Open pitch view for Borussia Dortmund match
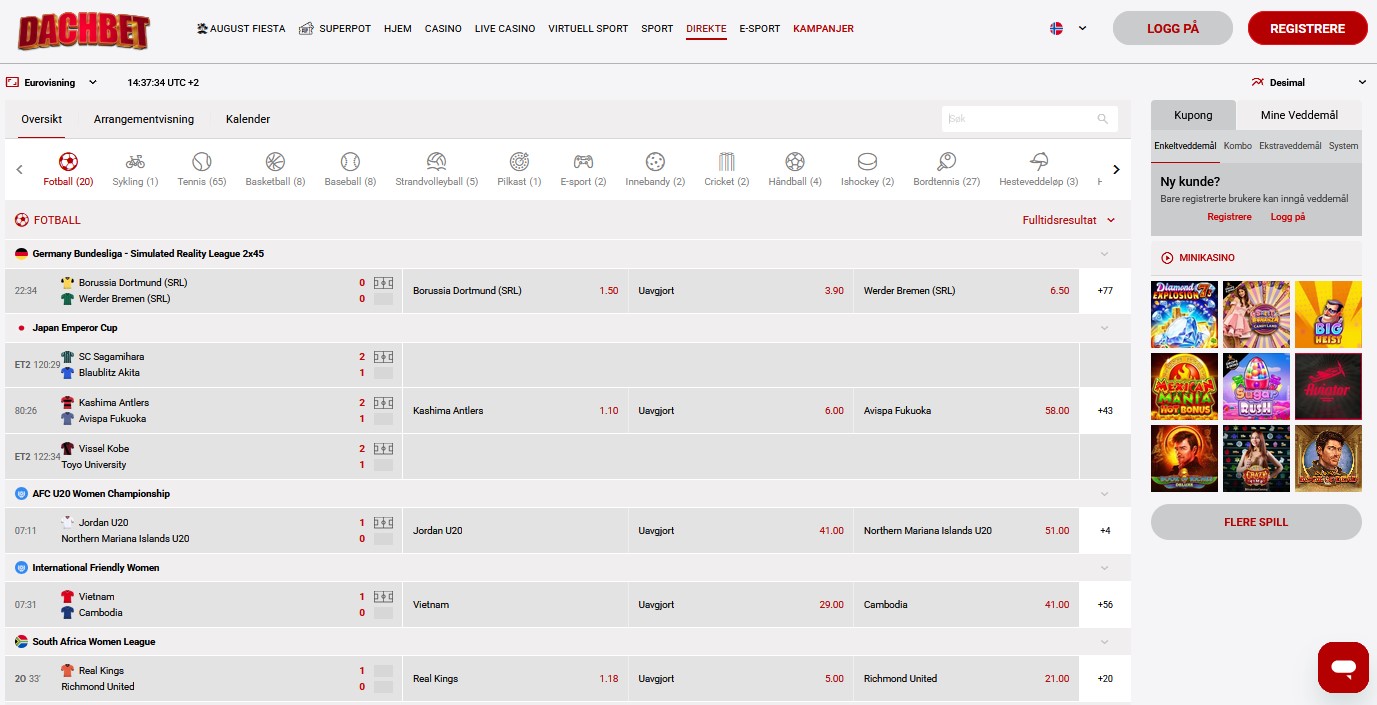 point(383,283)
